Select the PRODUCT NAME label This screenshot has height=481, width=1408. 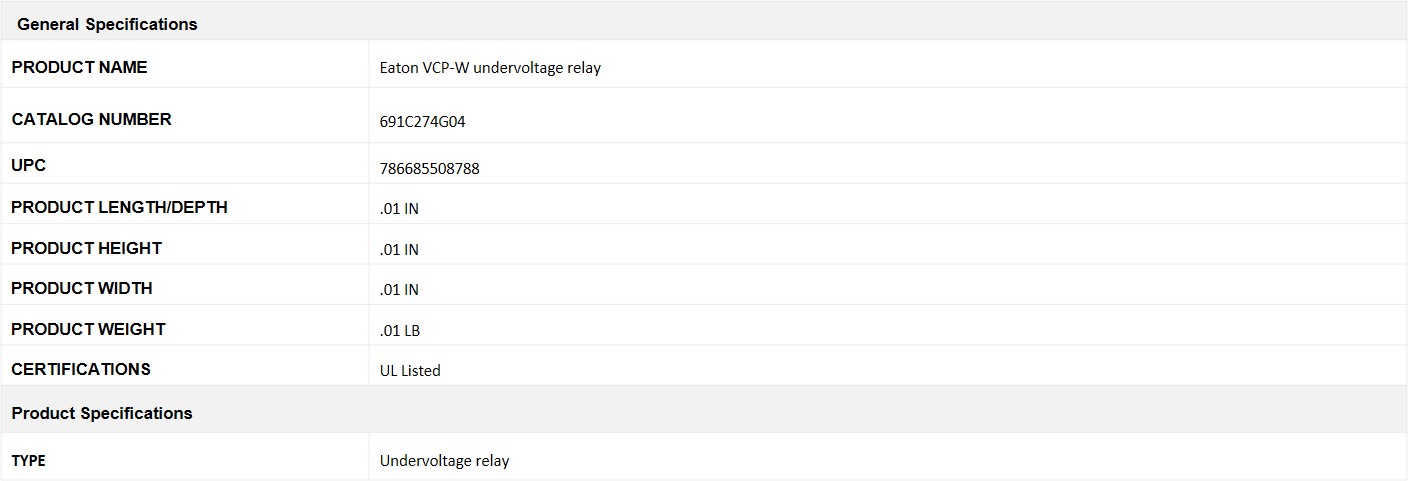[79, 67]
